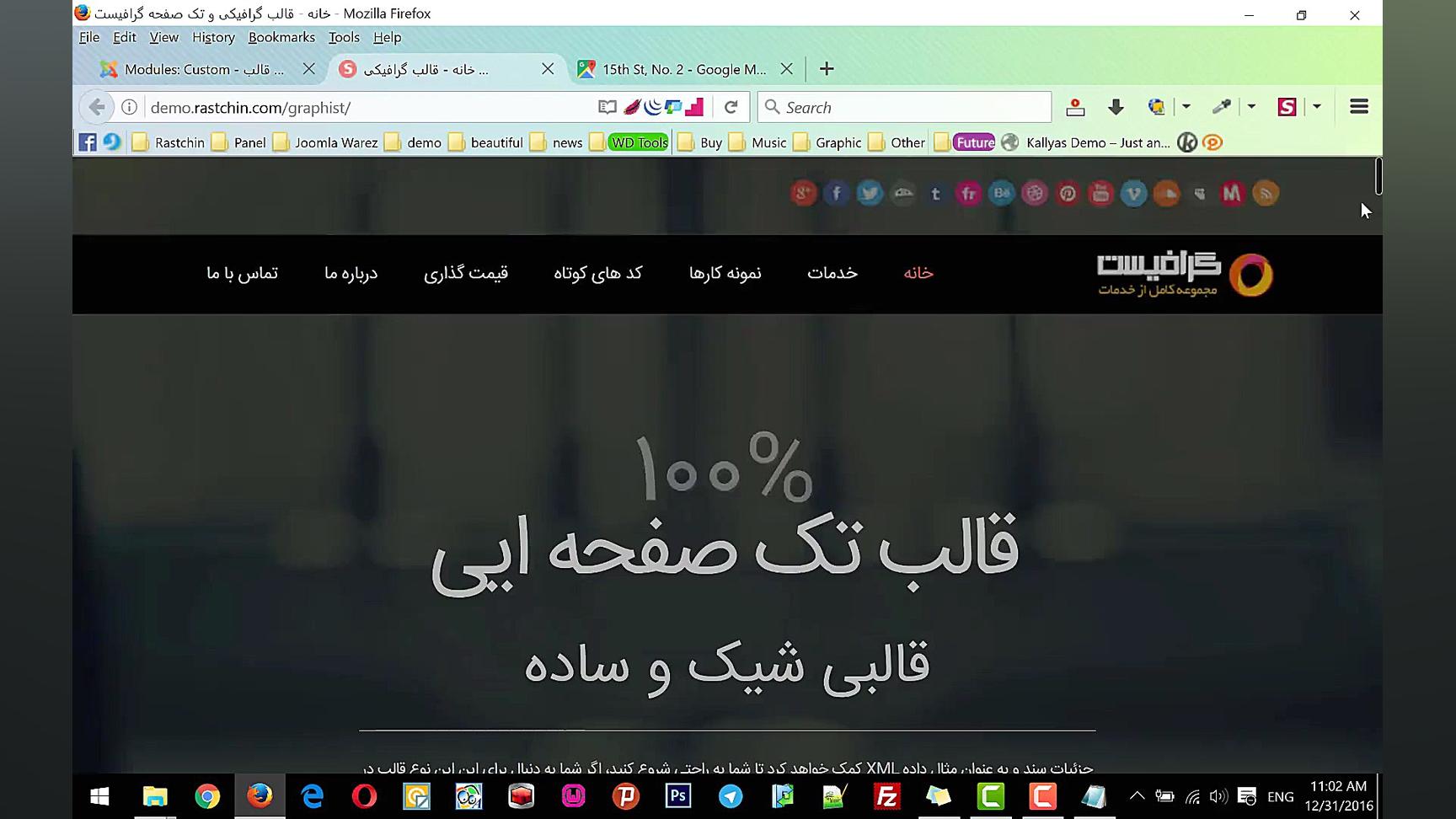Click inside the Search field
This screenshot has width=1456, height=819.
point(902,107)
